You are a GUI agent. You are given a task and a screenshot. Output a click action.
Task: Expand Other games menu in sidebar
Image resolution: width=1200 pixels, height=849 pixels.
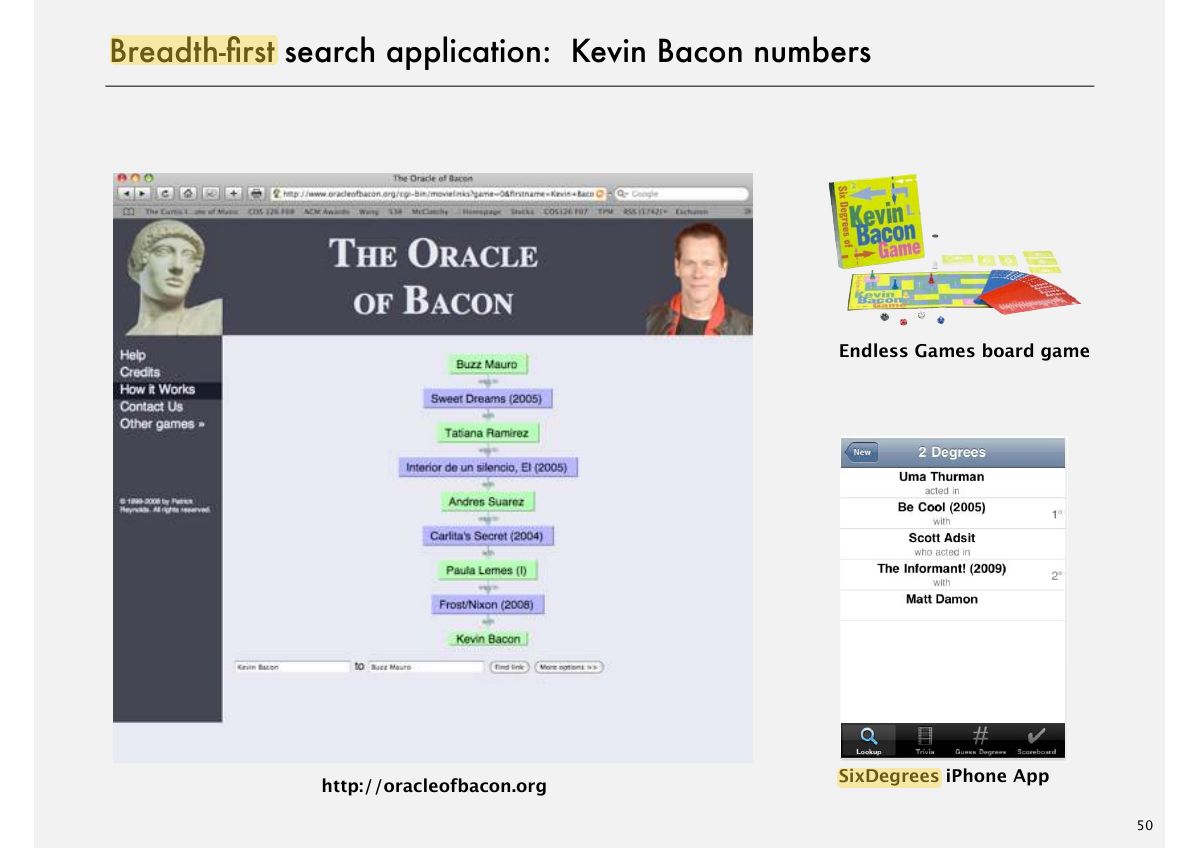point(162,423)
